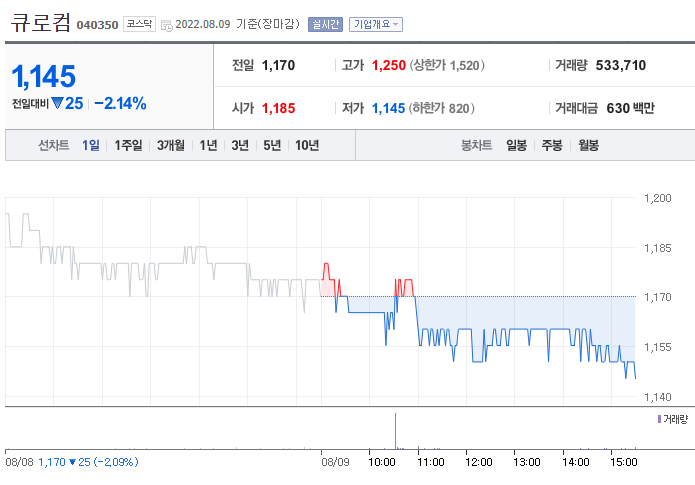Show the 10년 chart period
The width and height of the screenshot is (695, 485).
pos(307,145)
